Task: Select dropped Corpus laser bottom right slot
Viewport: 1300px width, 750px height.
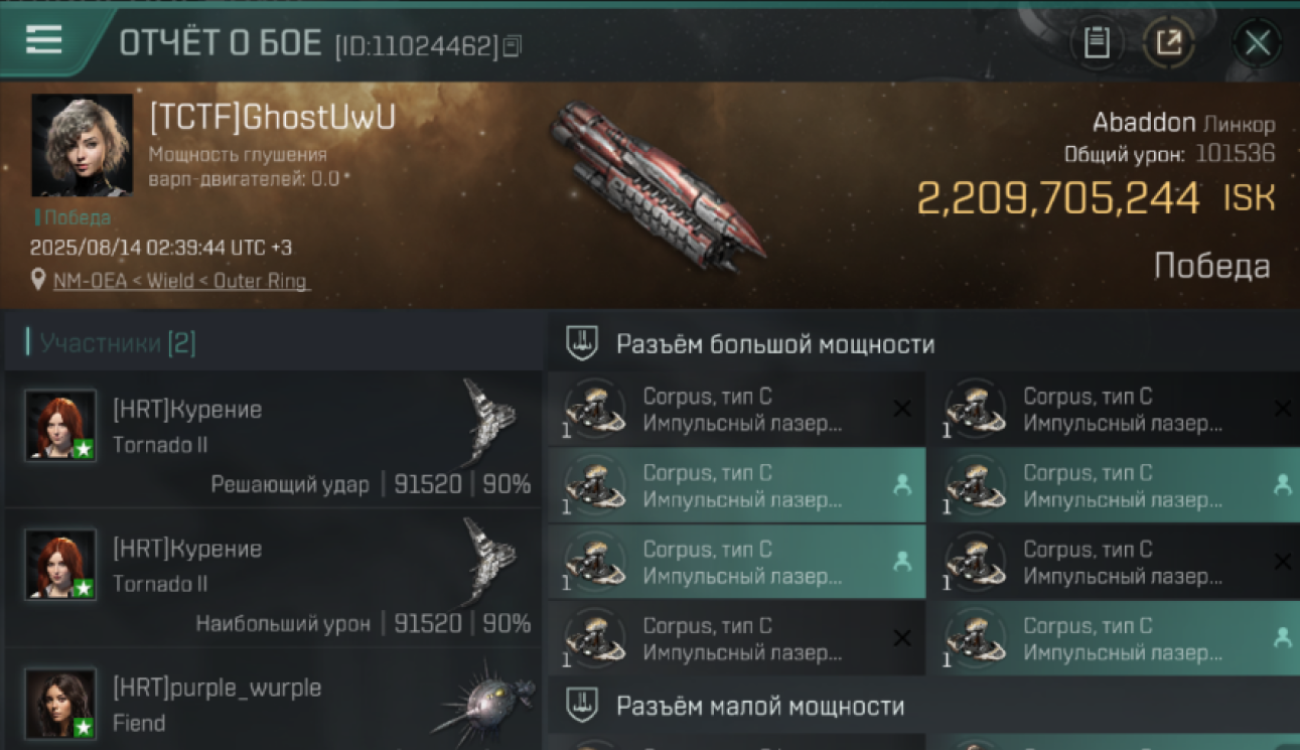Action: pyautogui.click(x=1113, y=638)
